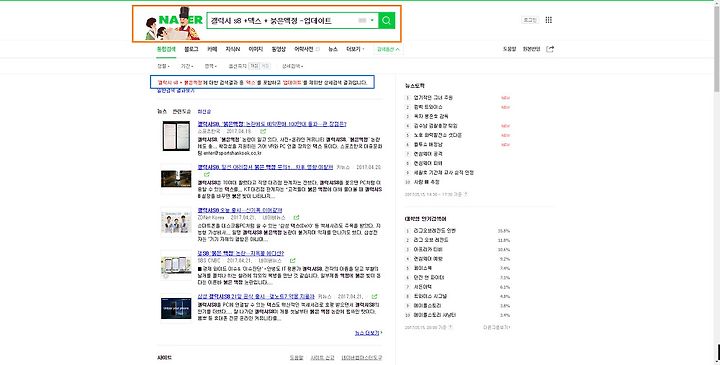Viewport: 720px width, 365px height.
Task: Open thumbnail of the SBS CNBC news result
Action: click(176, 265)
